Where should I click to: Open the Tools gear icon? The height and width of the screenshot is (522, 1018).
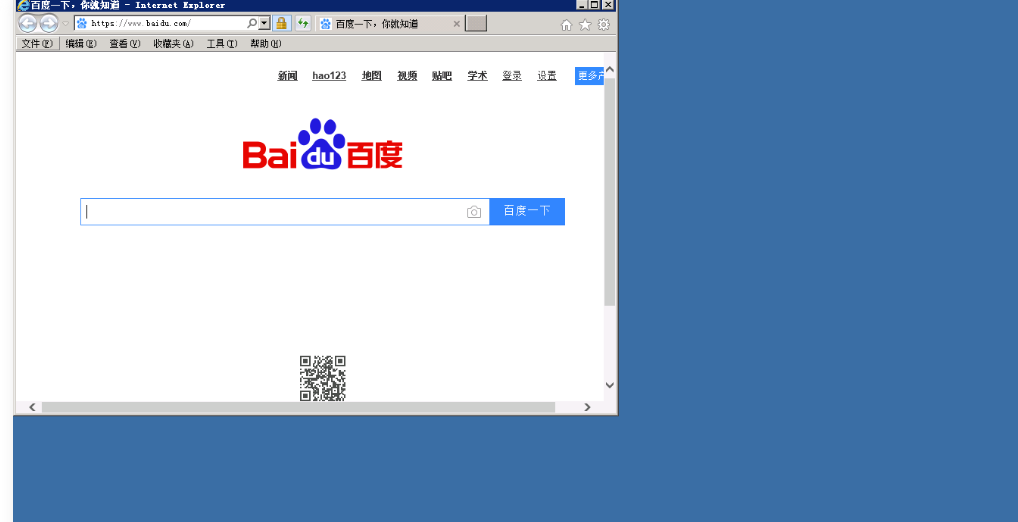pyautogui.click(x=603, y=25)
